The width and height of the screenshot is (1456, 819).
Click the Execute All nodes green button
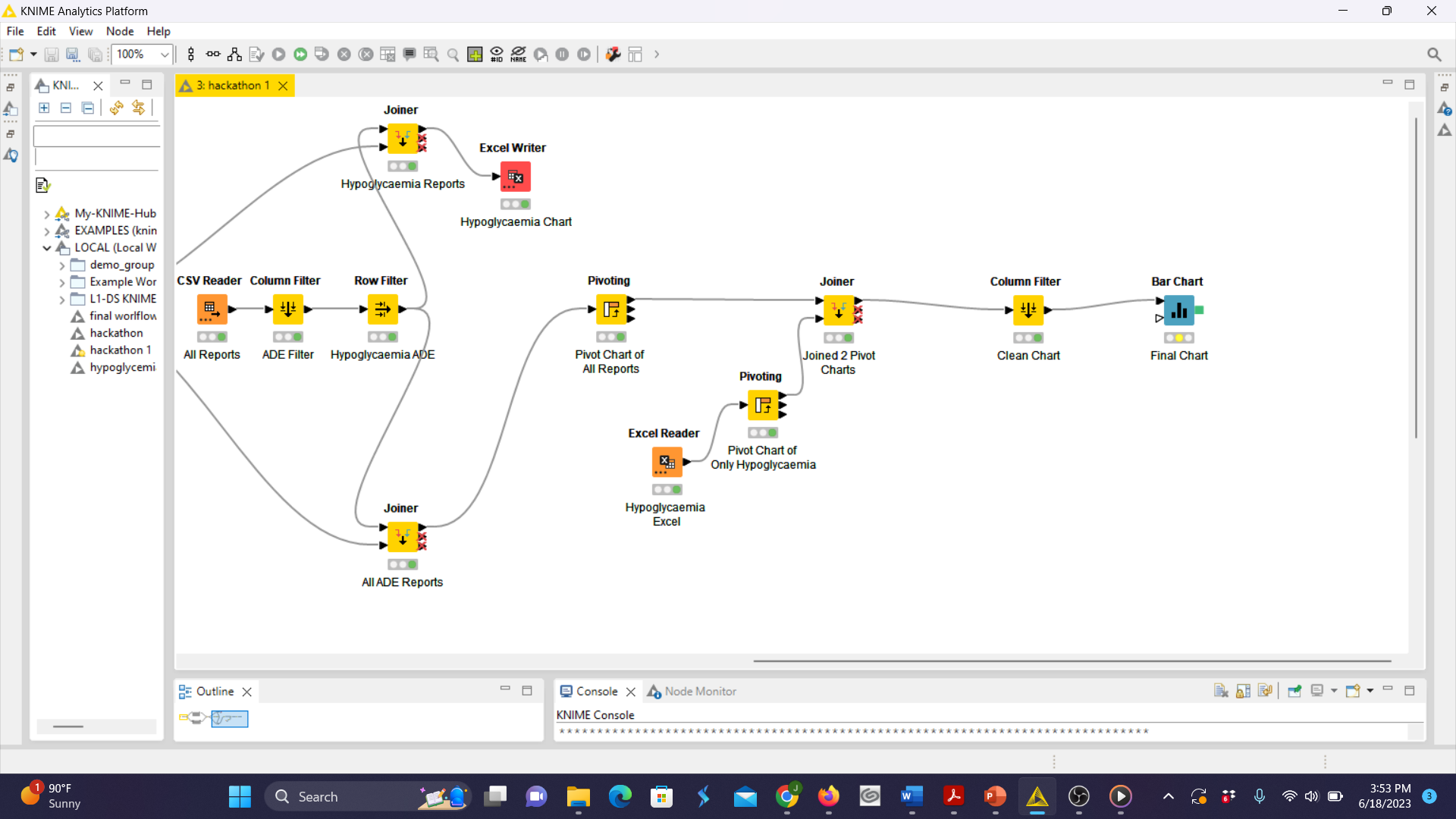tap(300, 55)
